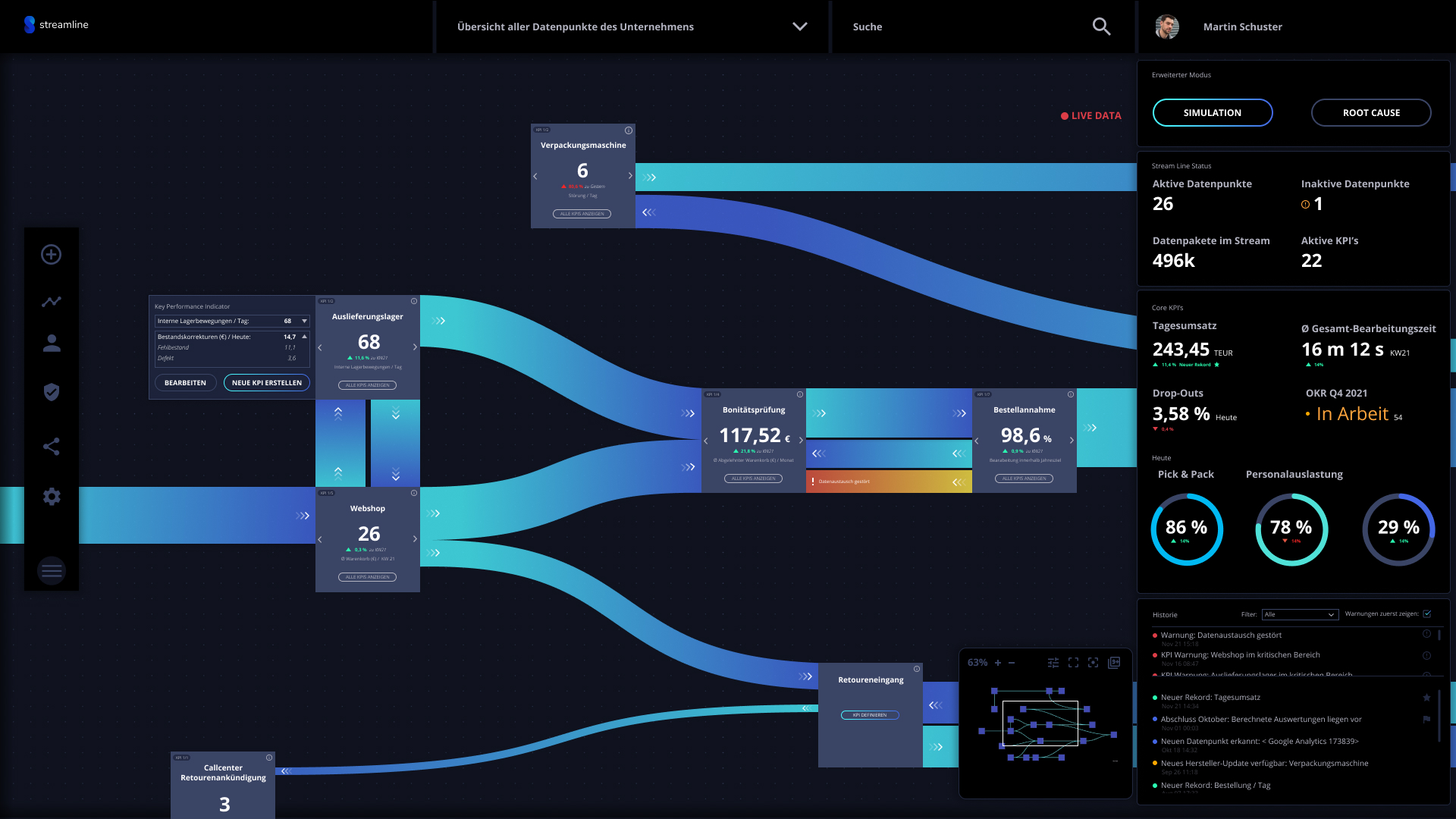Click flag icon beside Abschluss Oktober entry

1426,720
